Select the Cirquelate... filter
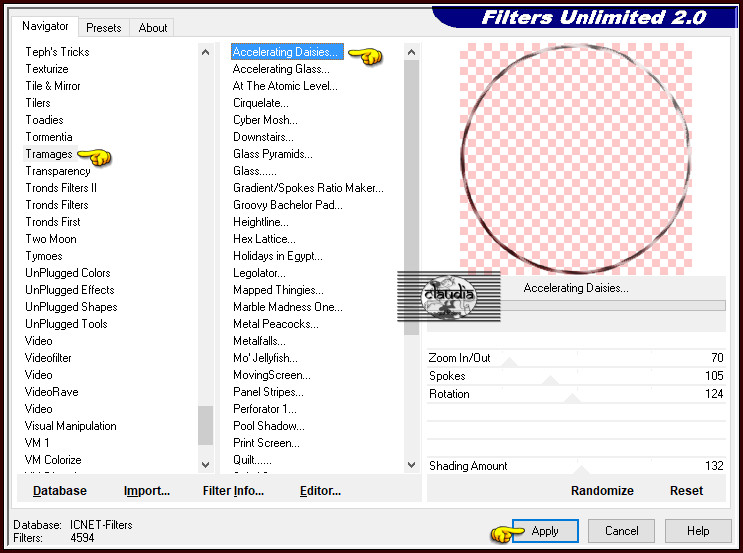 coord(261,103)
